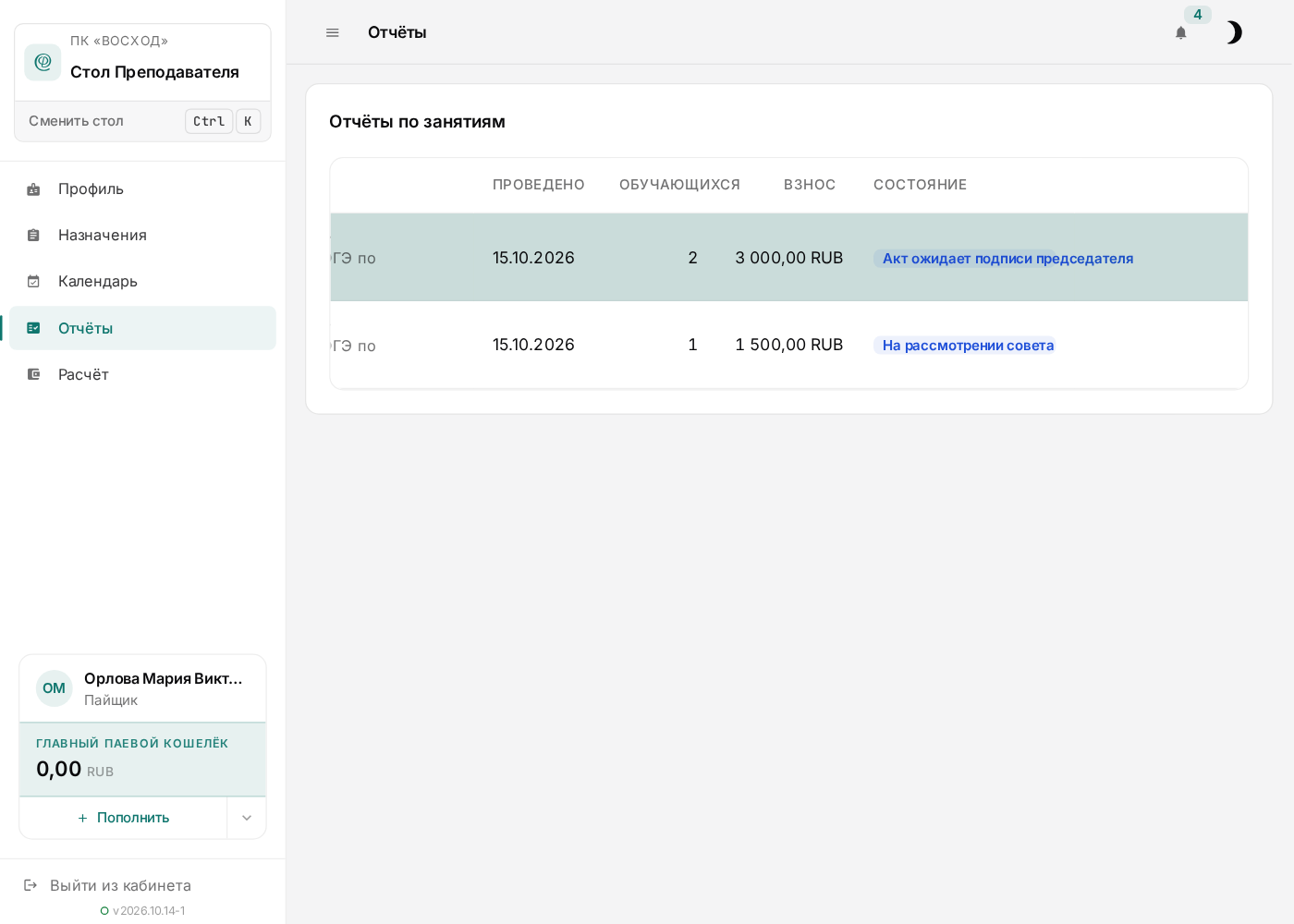Click the Назначения clipboard icon

[x=33, y=235]
